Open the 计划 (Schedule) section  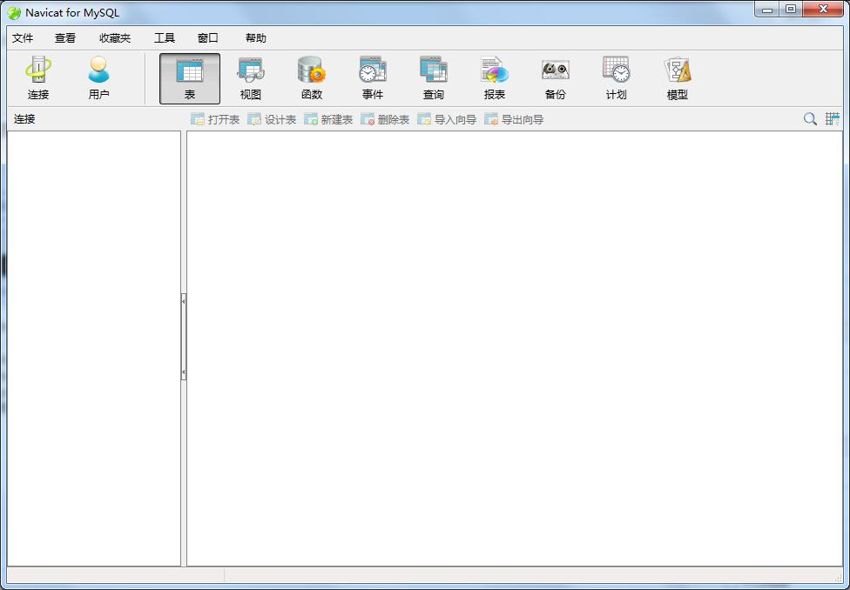[616, 79]
